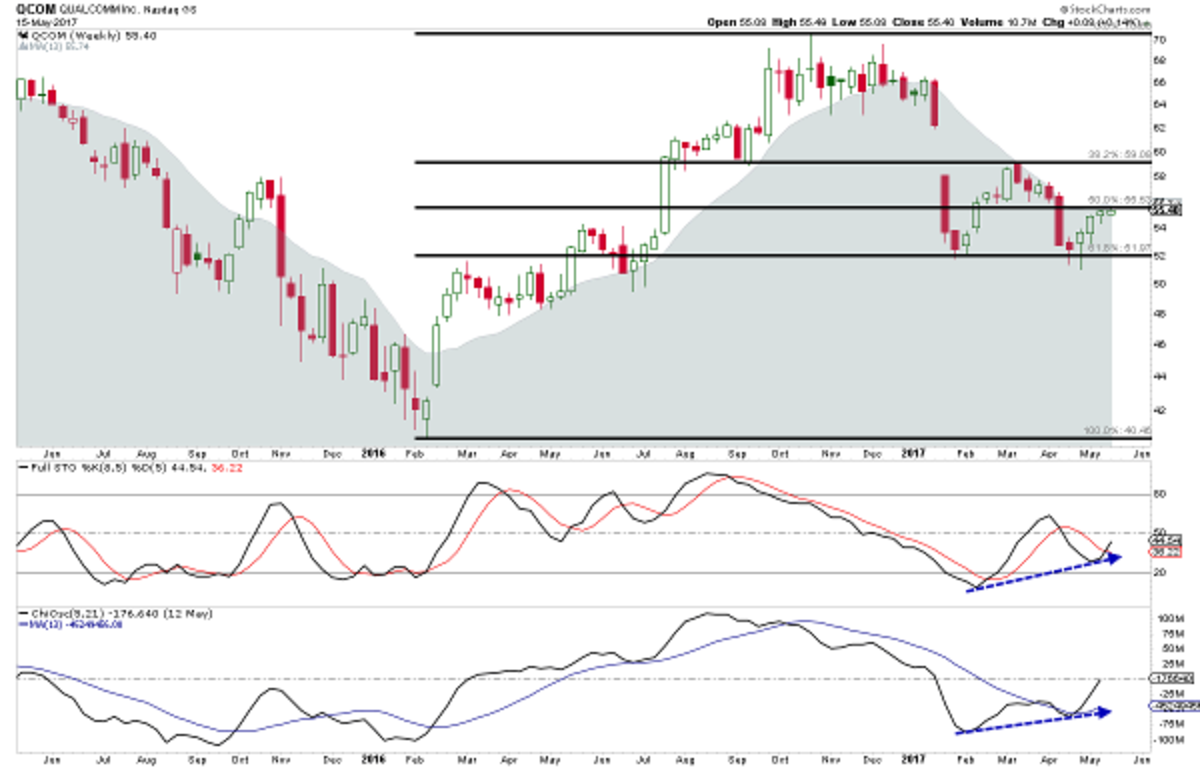Click the 42 price axis label
Screen dimensions: 1200x768
coord(1161,410)
